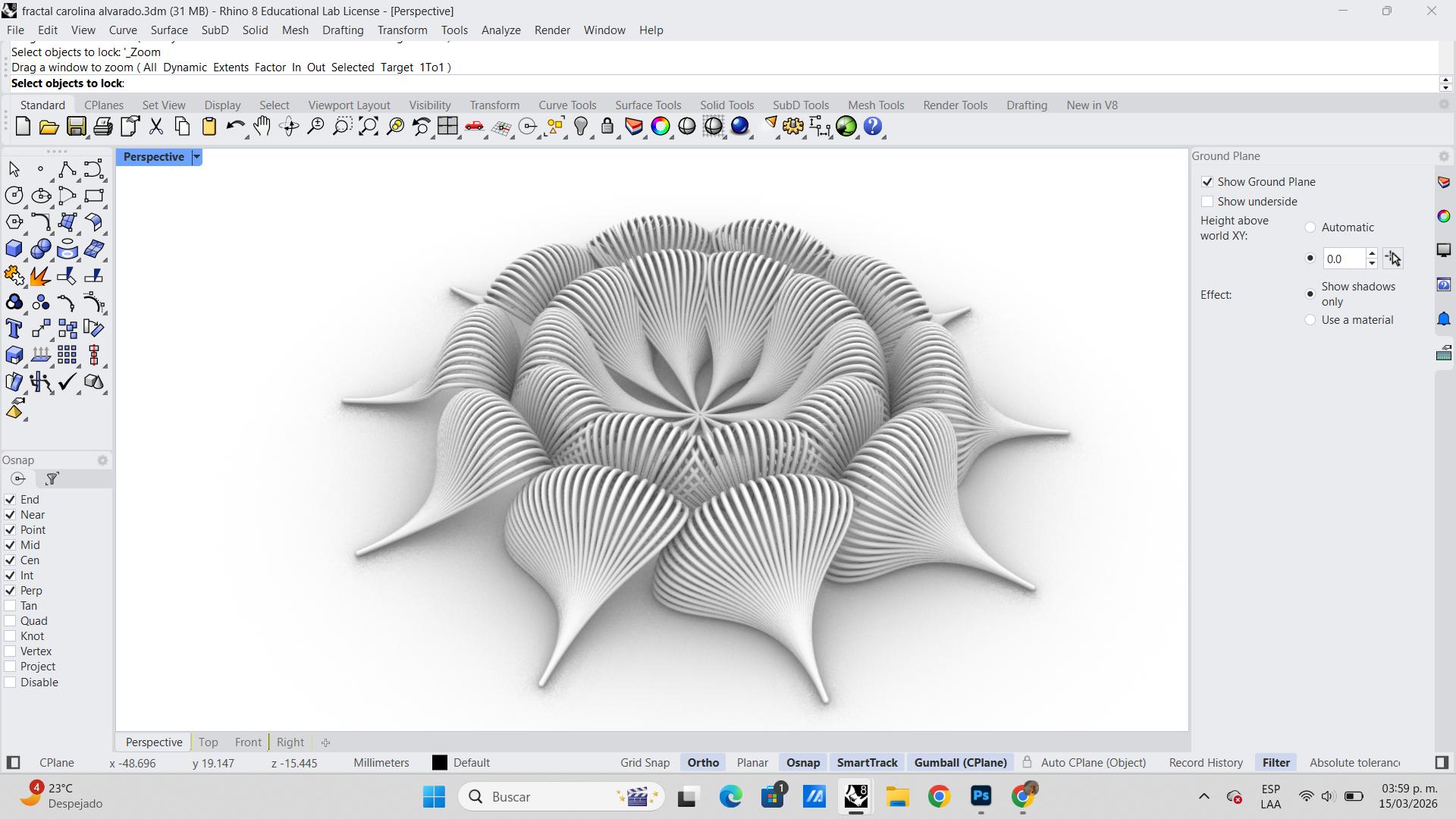This screenshot has width=1456, height=819.
Task: Uncheck Show Ground Plane
Action: (x=1207, y=182)
